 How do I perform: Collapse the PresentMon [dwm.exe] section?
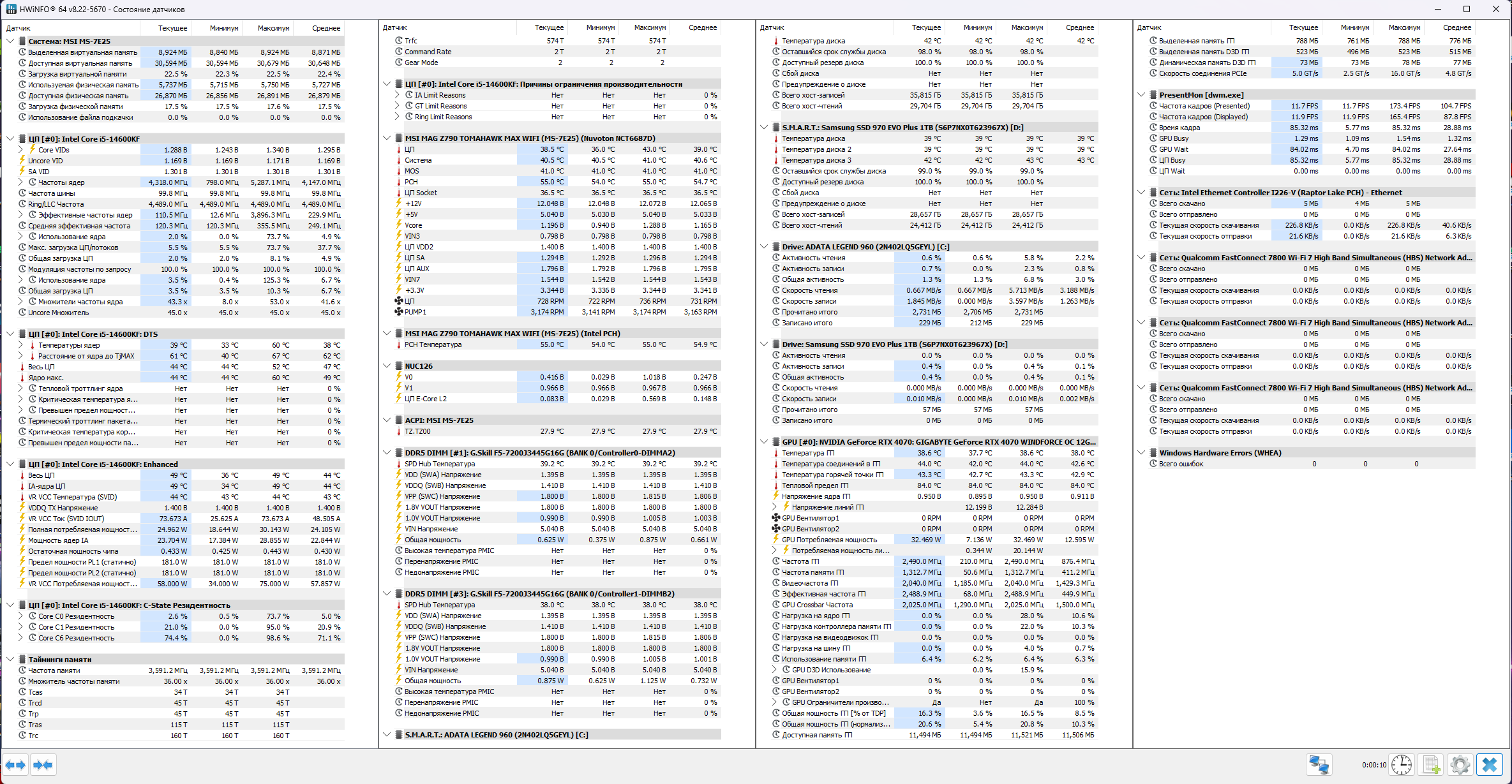1141,95
